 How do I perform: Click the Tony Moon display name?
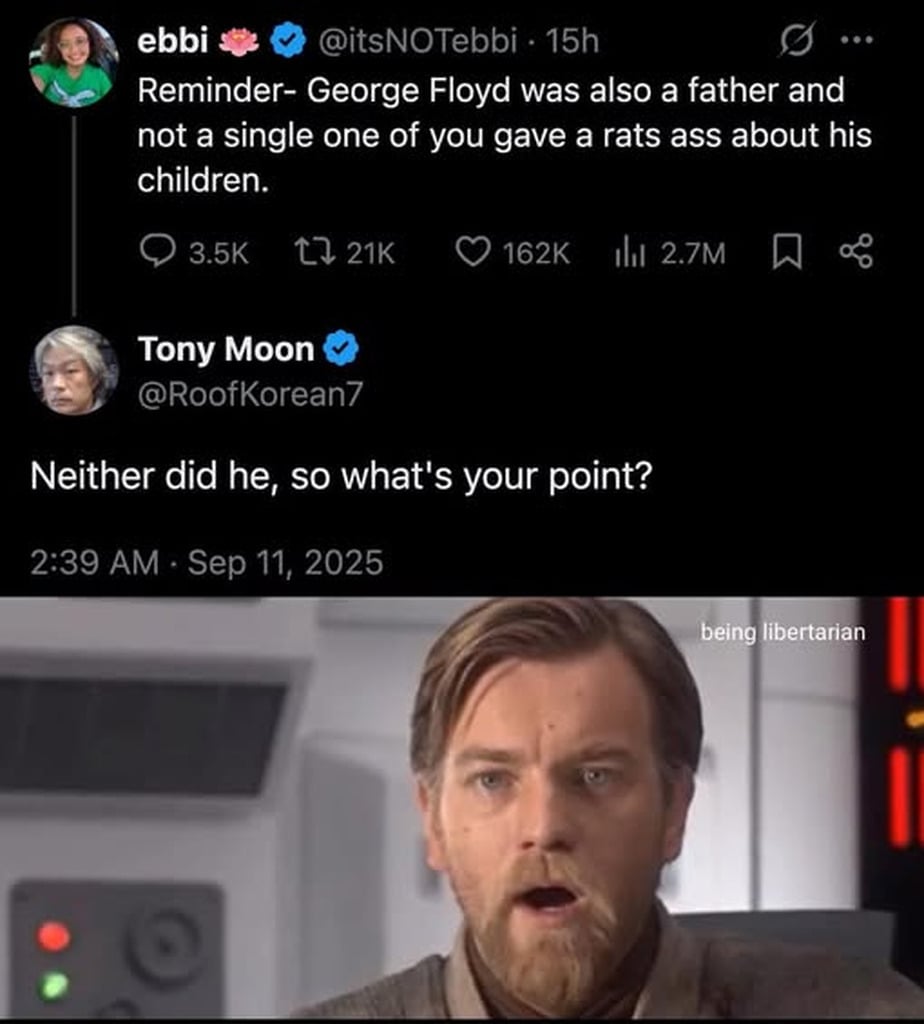click(x=226, y=349)
